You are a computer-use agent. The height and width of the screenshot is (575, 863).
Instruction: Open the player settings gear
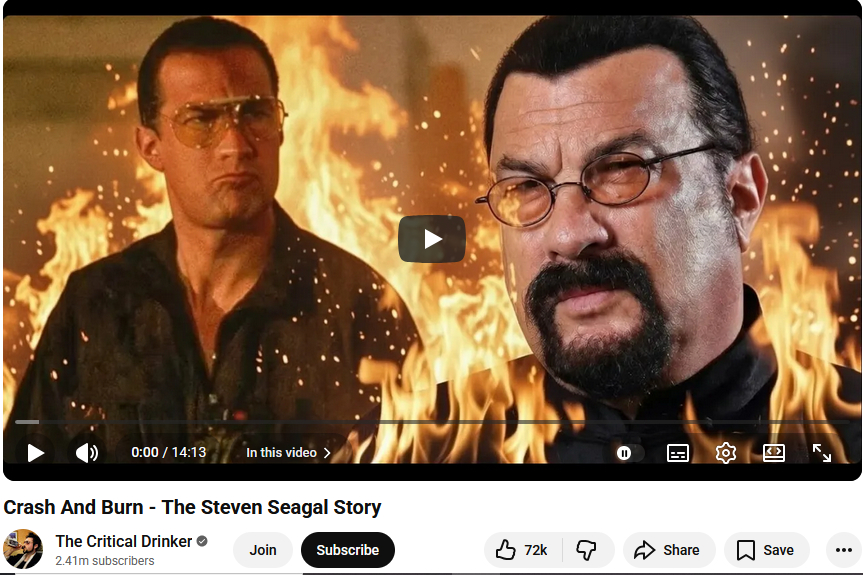(x=726, y=453)
